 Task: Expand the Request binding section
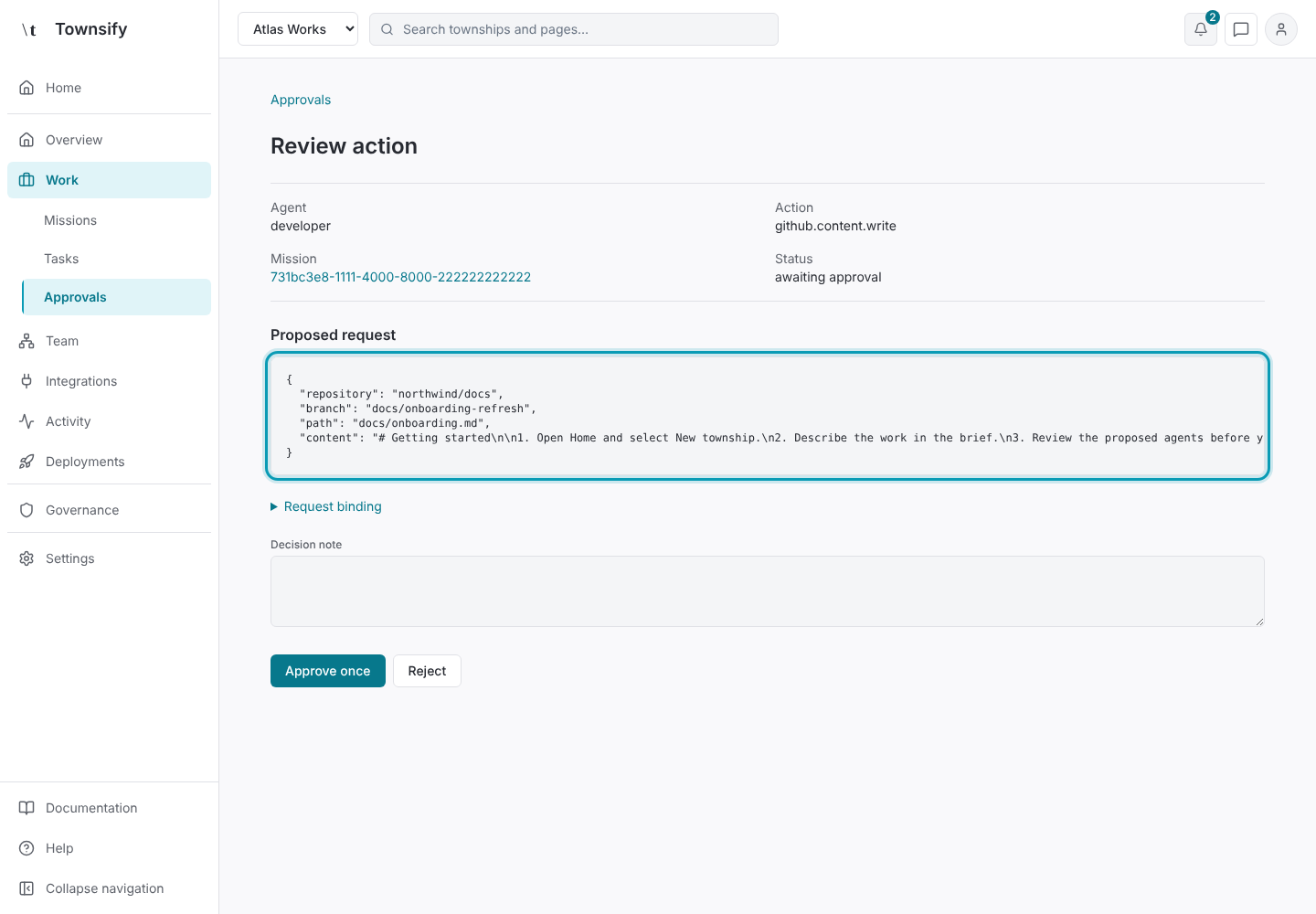coord(326,506)
